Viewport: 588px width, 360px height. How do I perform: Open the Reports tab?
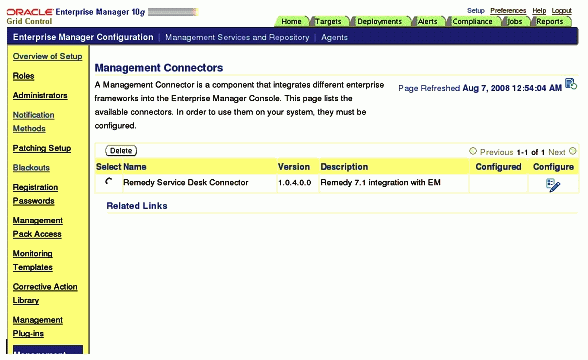pos(550,21)
